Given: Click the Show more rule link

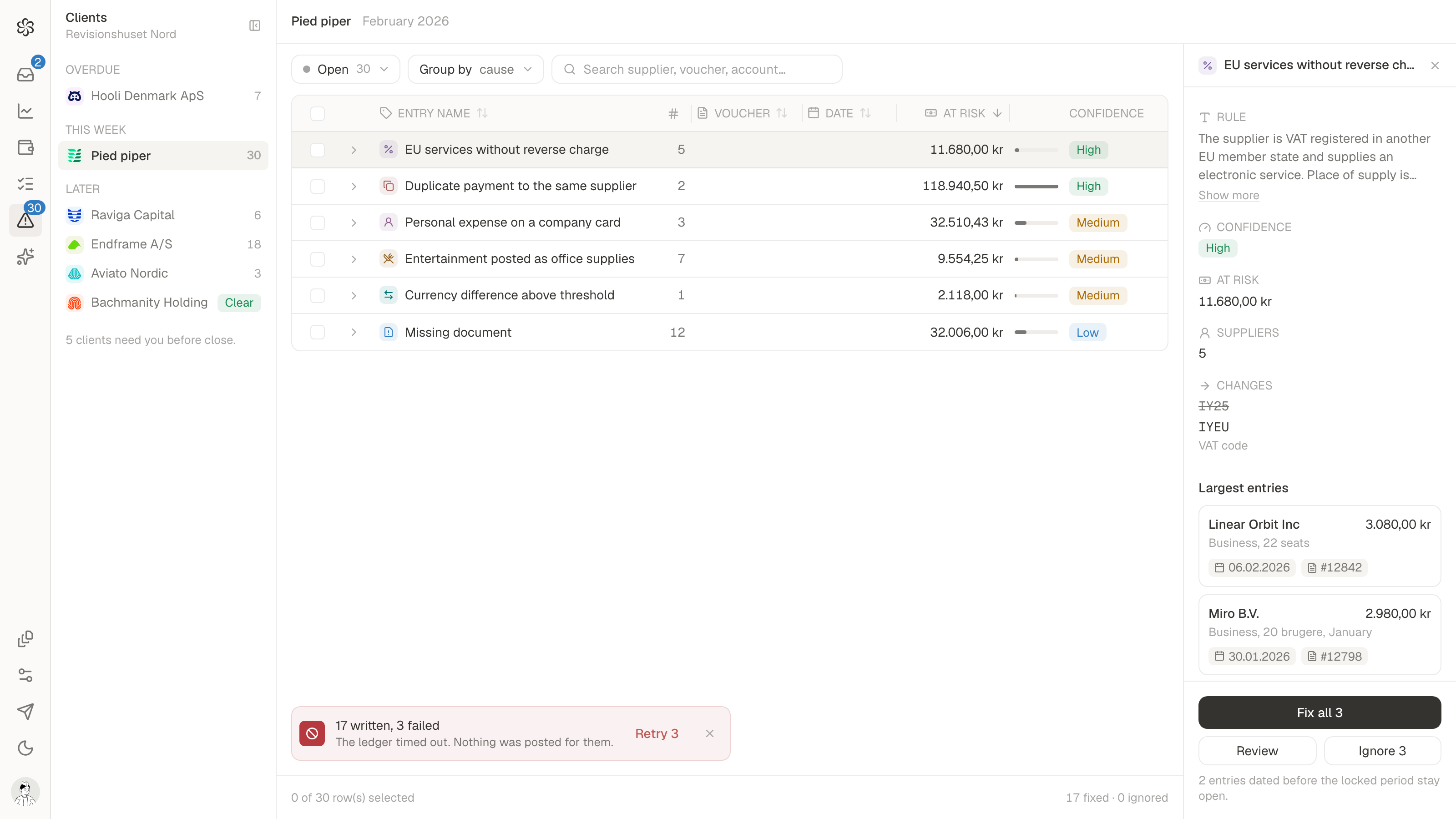Looking at the screenshot, I should point(1229,195).
